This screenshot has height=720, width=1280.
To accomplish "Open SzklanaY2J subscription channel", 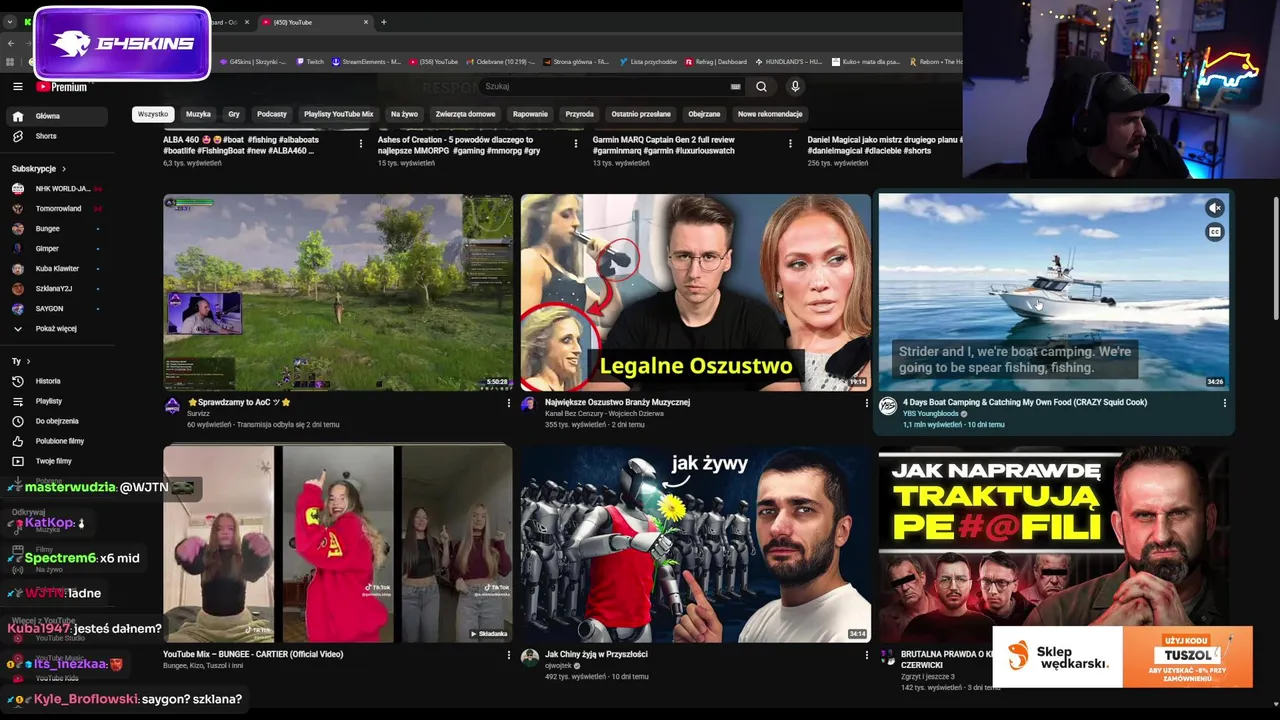I will (57, 289).
